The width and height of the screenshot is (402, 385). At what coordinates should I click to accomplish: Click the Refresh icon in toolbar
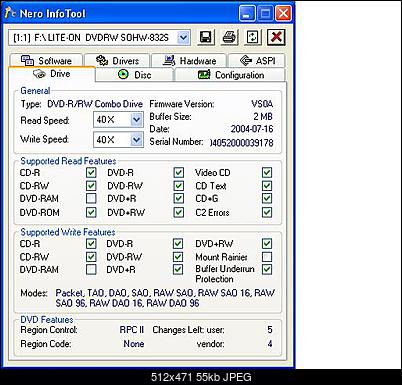click(x=252, y=37)
